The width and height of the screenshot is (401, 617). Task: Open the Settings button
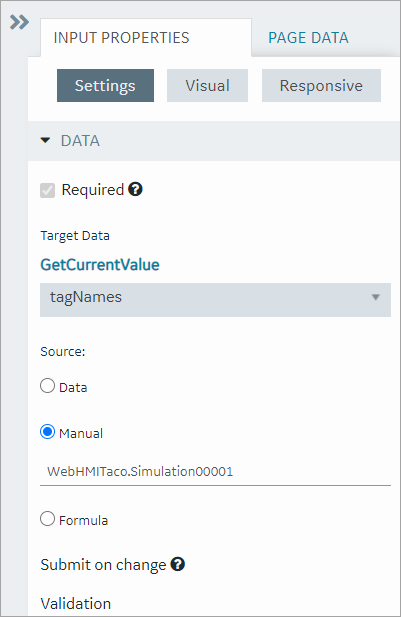[x=105, y=85]
